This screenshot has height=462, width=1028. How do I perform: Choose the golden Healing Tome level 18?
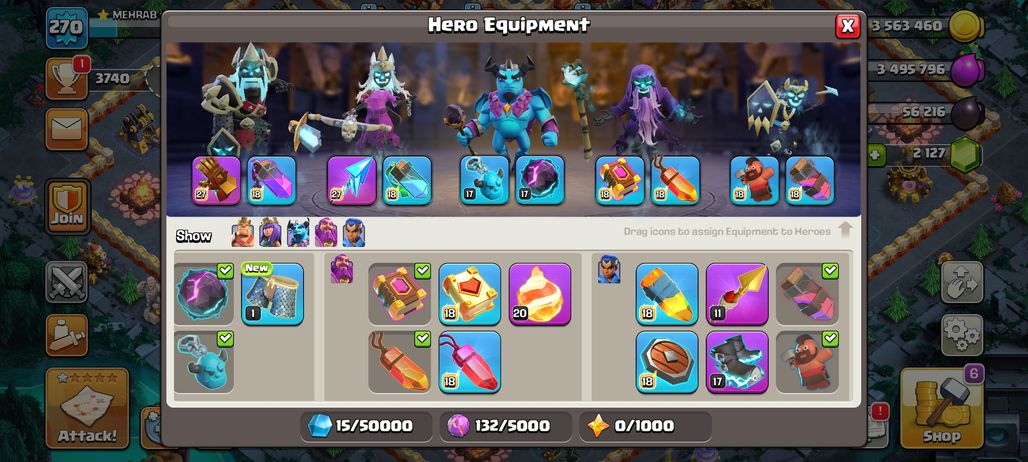pos(469,294)
